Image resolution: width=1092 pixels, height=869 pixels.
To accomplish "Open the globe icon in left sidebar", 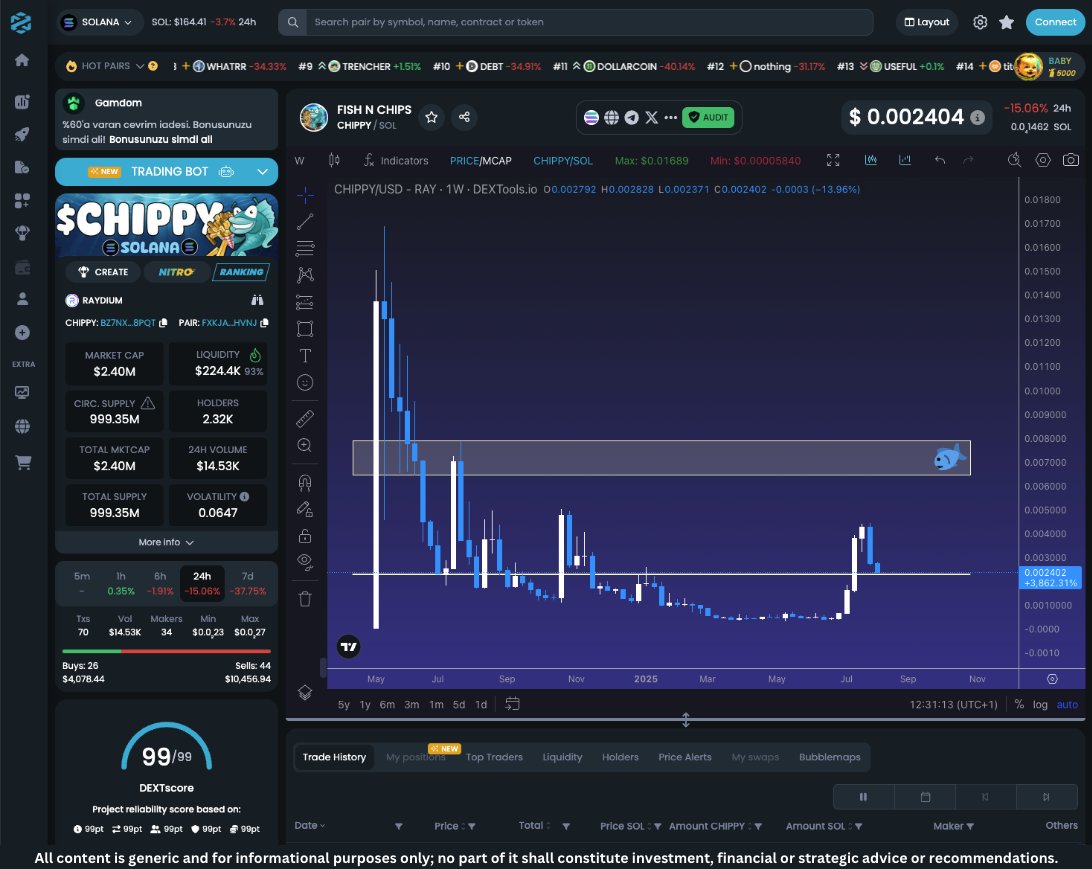I will 22,426.
